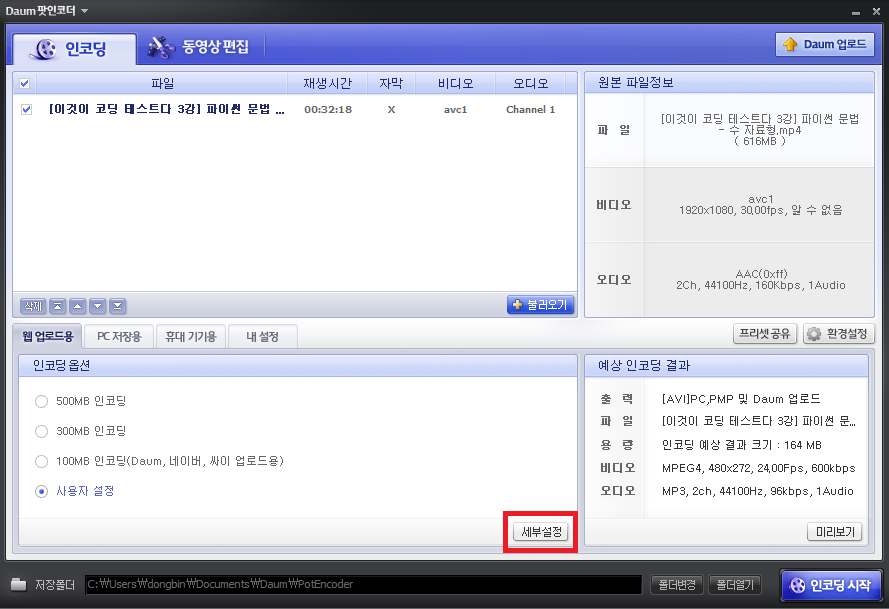
Task: Select the 300MB 인코딩 radio option
Action: point(41,432)
